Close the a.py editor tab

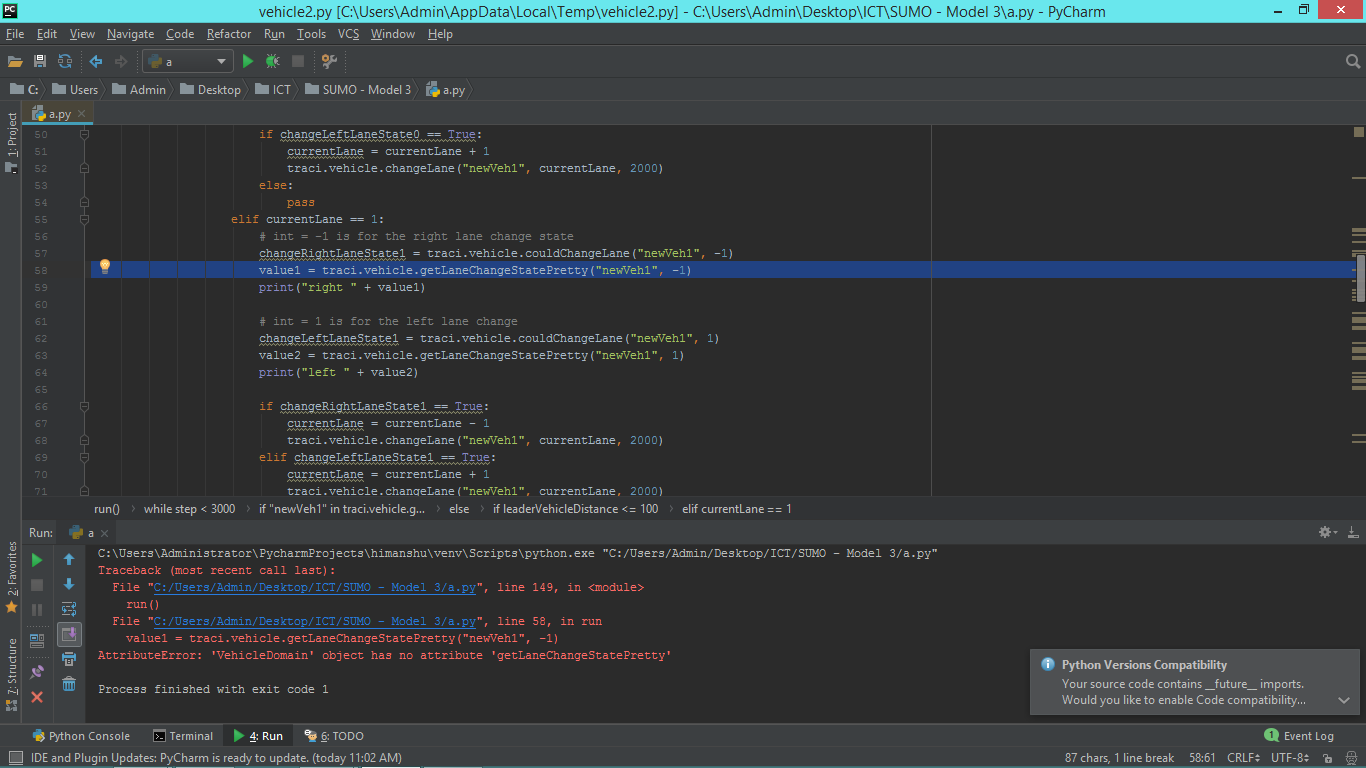pos(81,115)
